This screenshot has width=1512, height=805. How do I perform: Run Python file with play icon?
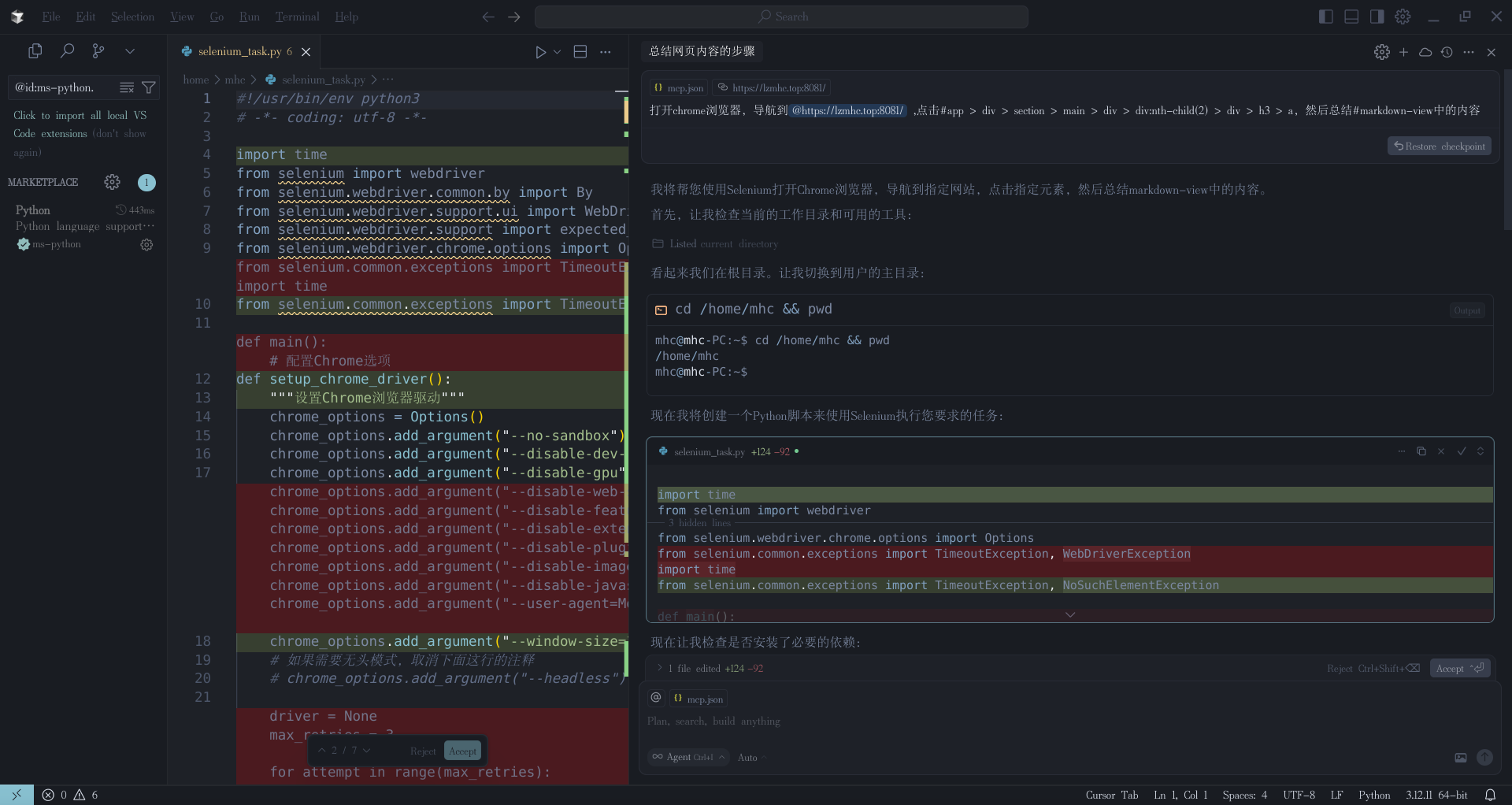click(540, 52)
